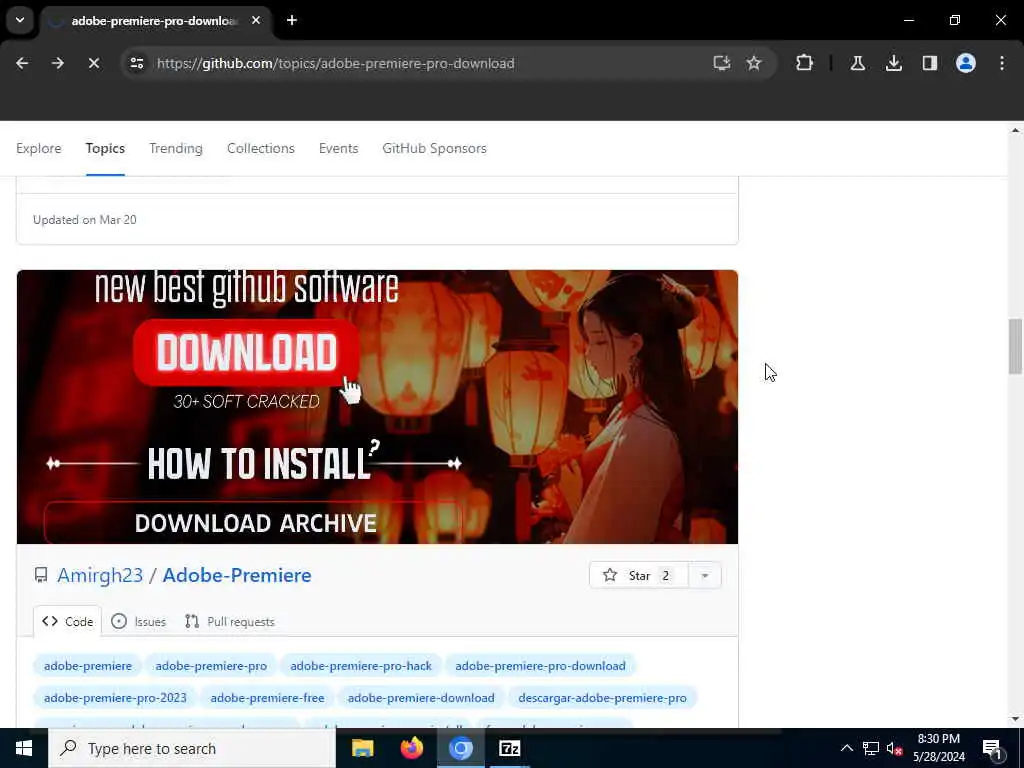
Task: Bookmark this page with the star icon
Action: [x=754, y=63]
